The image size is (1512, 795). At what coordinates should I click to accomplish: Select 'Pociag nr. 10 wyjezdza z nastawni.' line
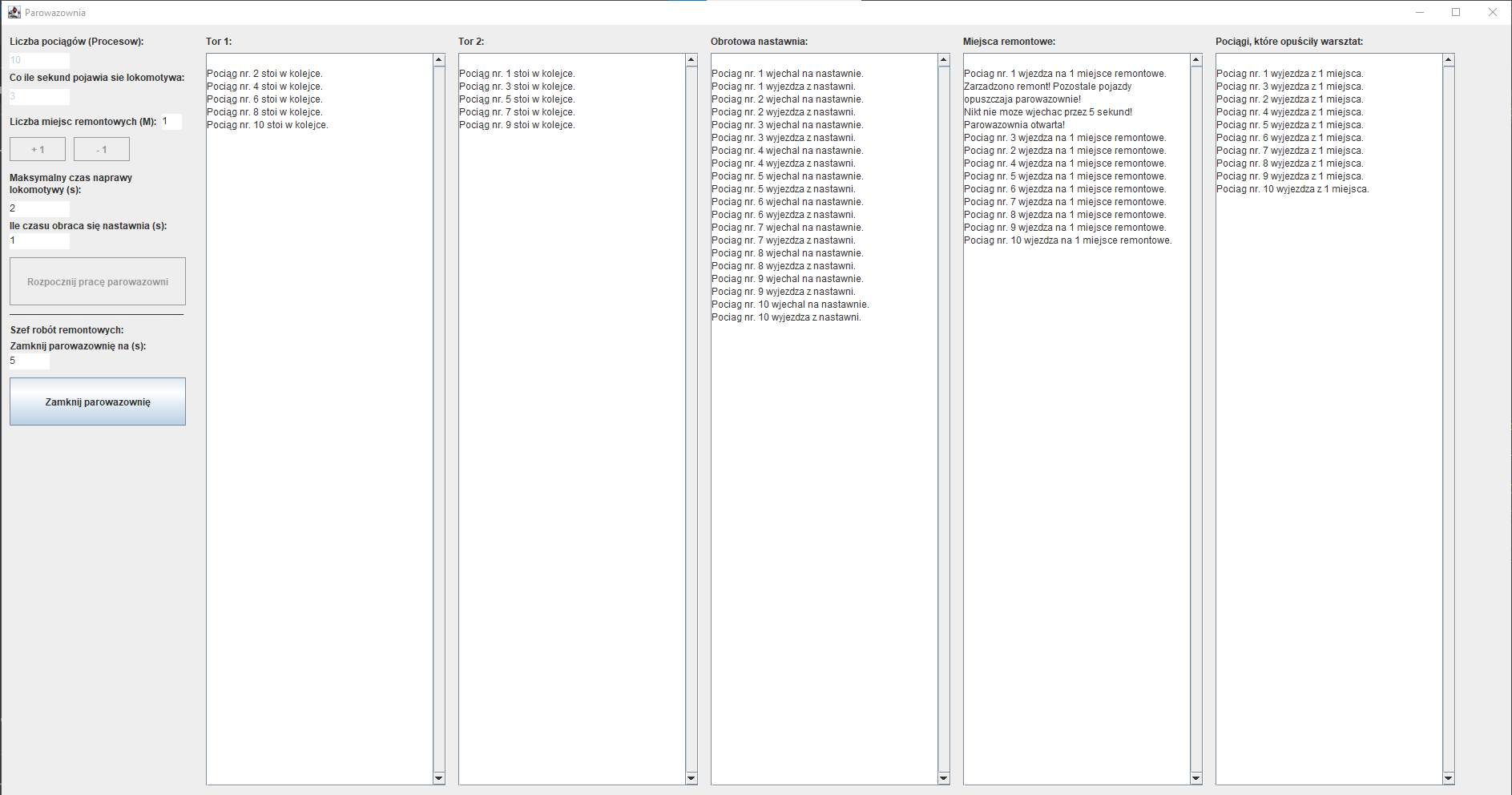pyautogui.click(x=787, y=317)
